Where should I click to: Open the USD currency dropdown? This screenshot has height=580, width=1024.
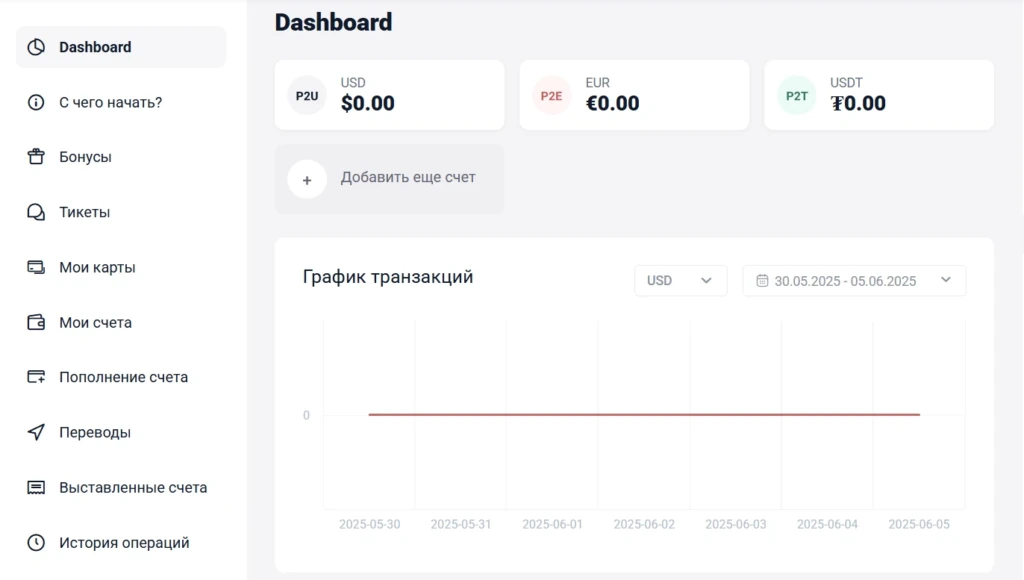pyautogui.click(x=680, y=281)
